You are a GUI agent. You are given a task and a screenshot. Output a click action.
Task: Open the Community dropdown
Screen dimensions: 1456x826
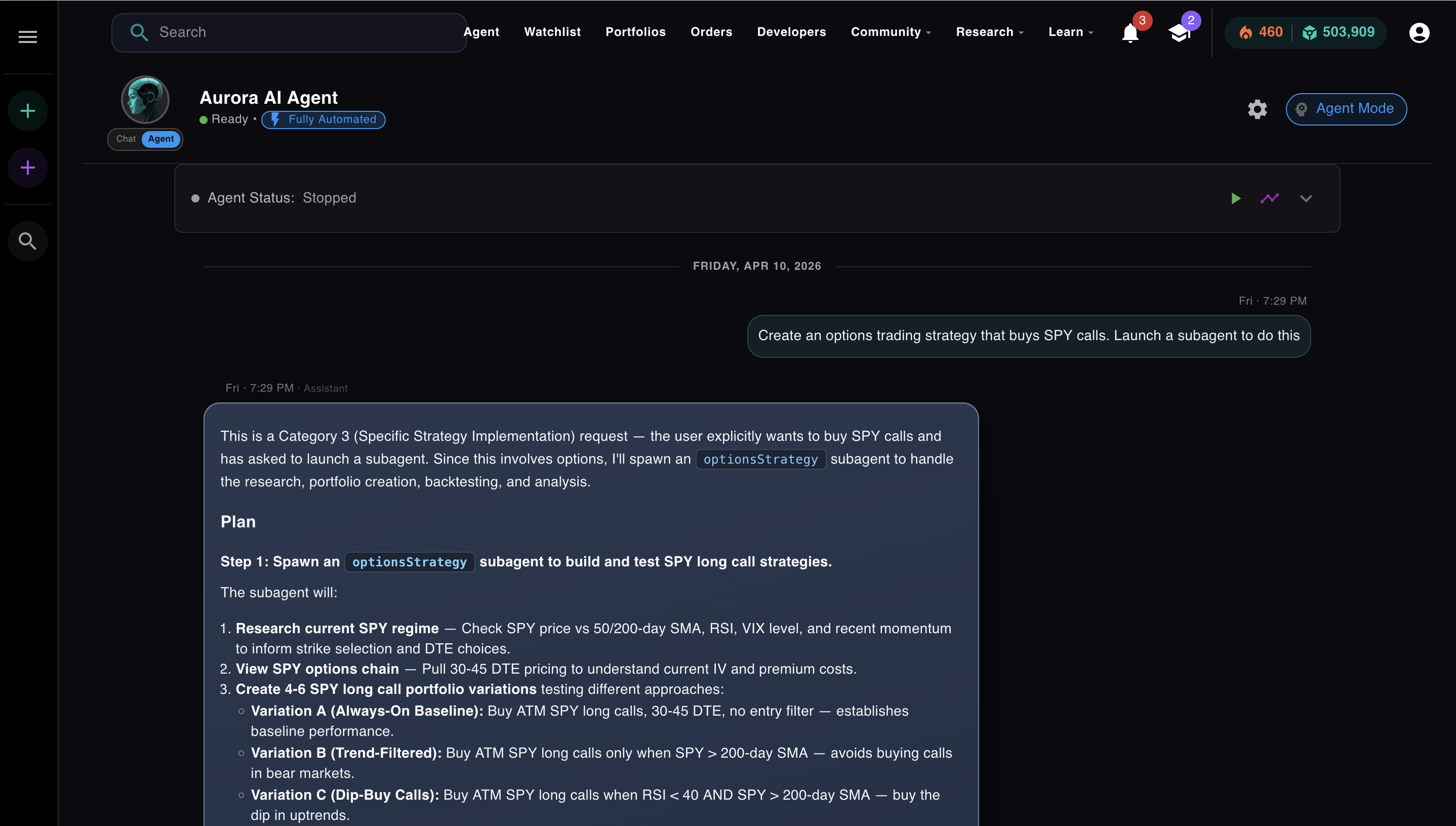pyautogui.click(x=888, y=32)
